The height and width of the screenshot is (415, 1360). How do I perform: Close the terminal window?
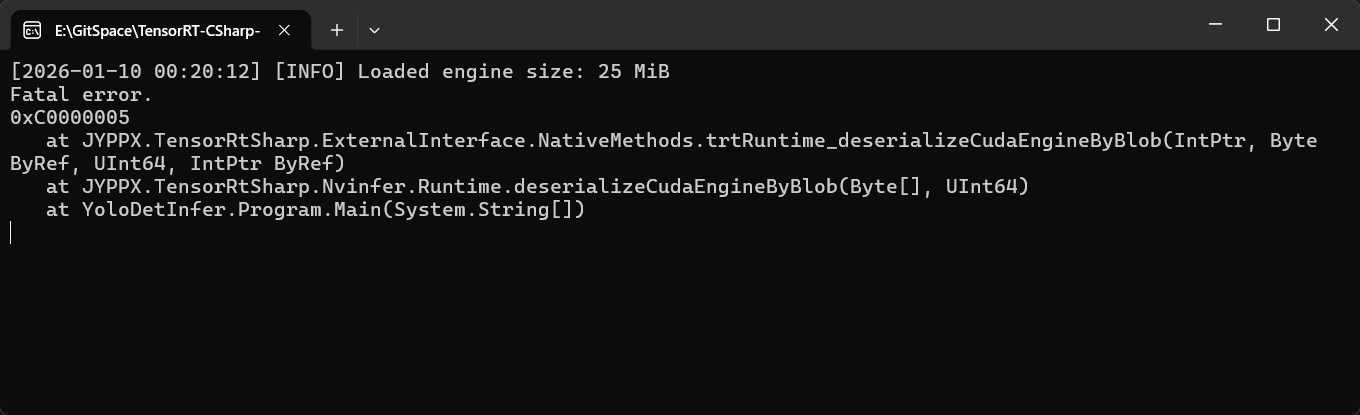[1330, 25]
